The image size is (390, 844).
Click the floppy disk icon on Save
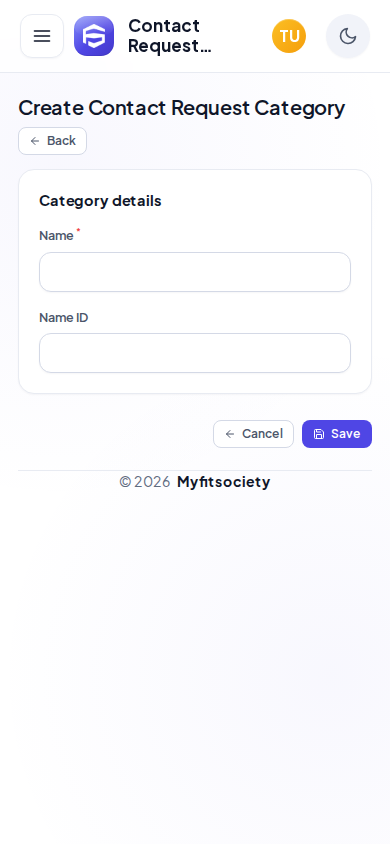[319, 434]
